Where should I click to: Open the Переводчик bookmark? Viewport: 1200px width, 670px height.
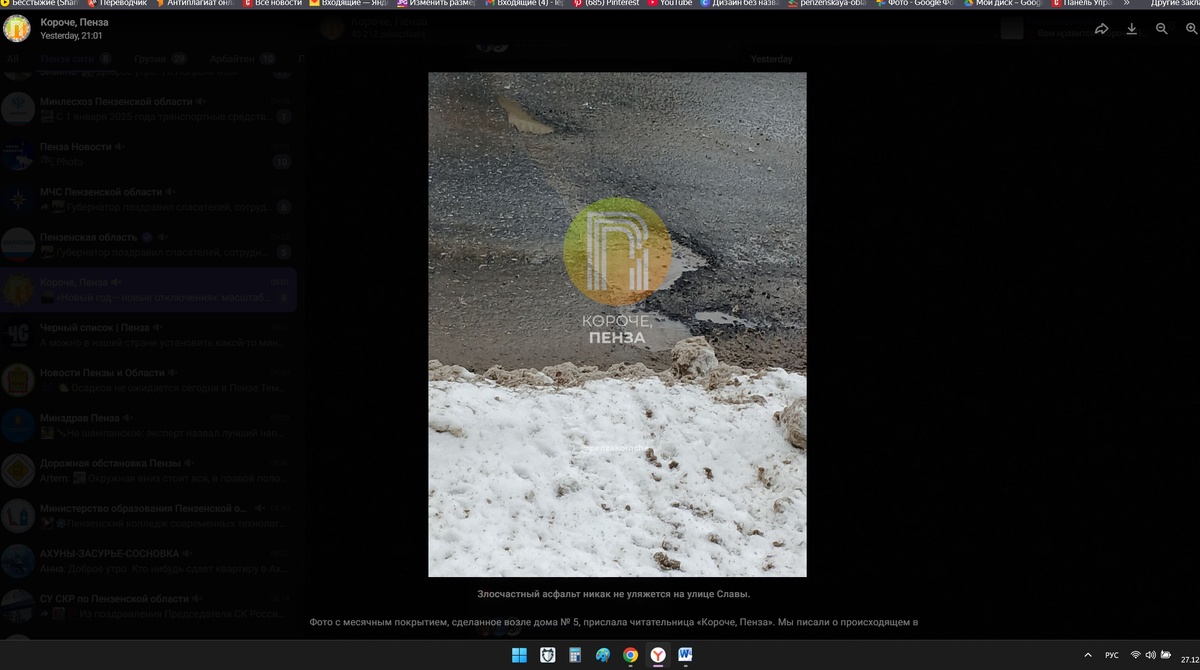pos(117,4)
